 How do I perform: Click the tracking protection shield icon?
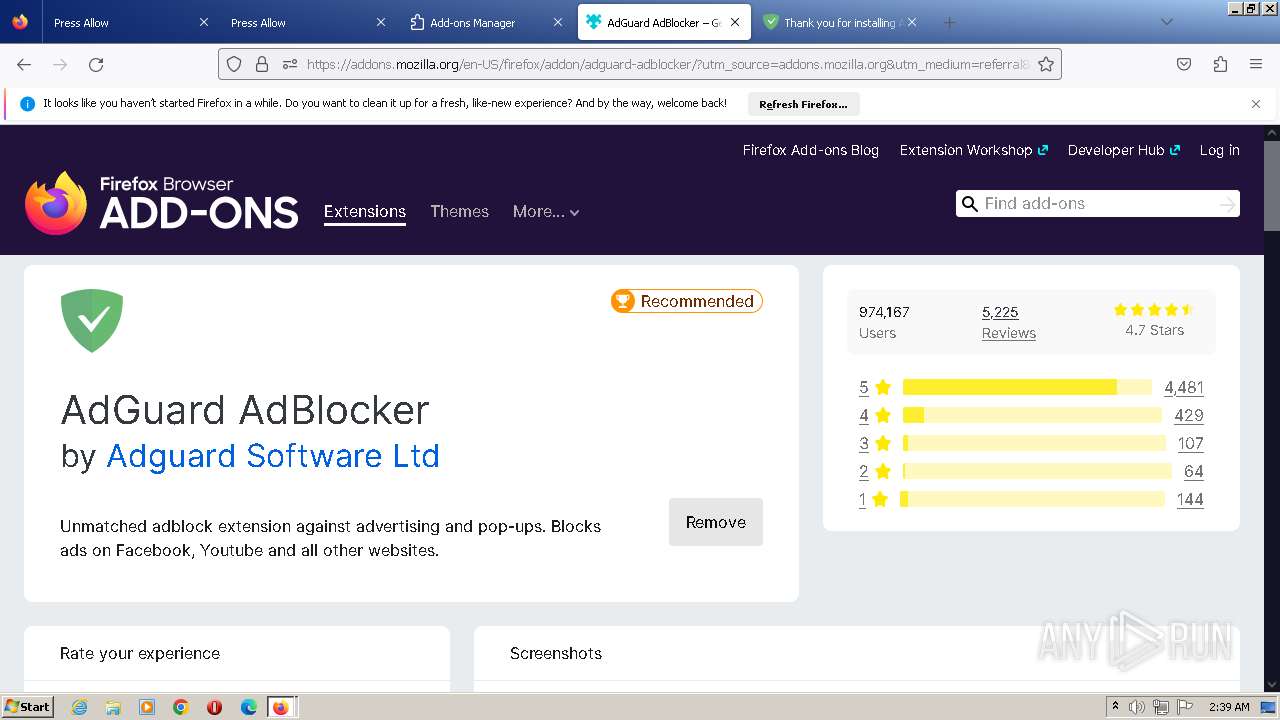click(x=234, y=64)
